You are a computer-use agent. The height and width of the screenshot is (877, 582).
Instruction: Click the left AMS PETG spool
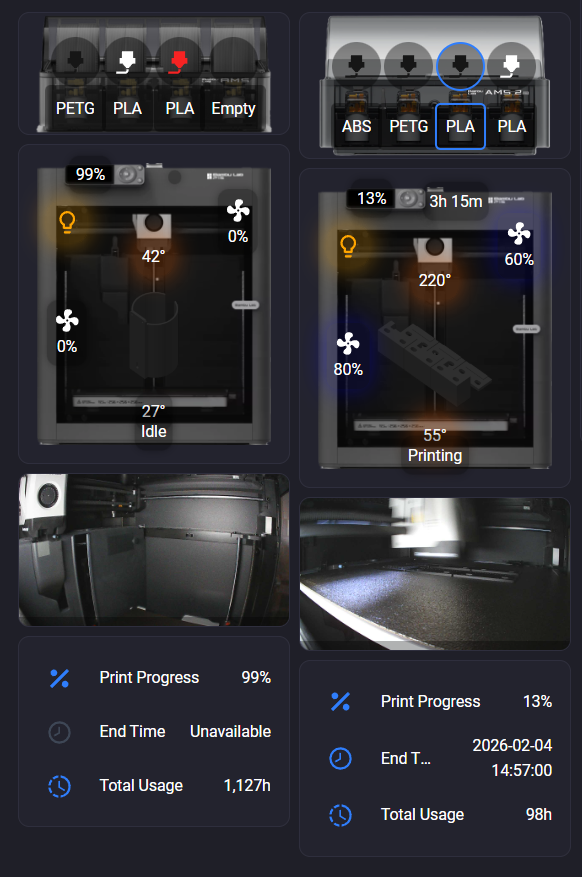pos(75,62)
